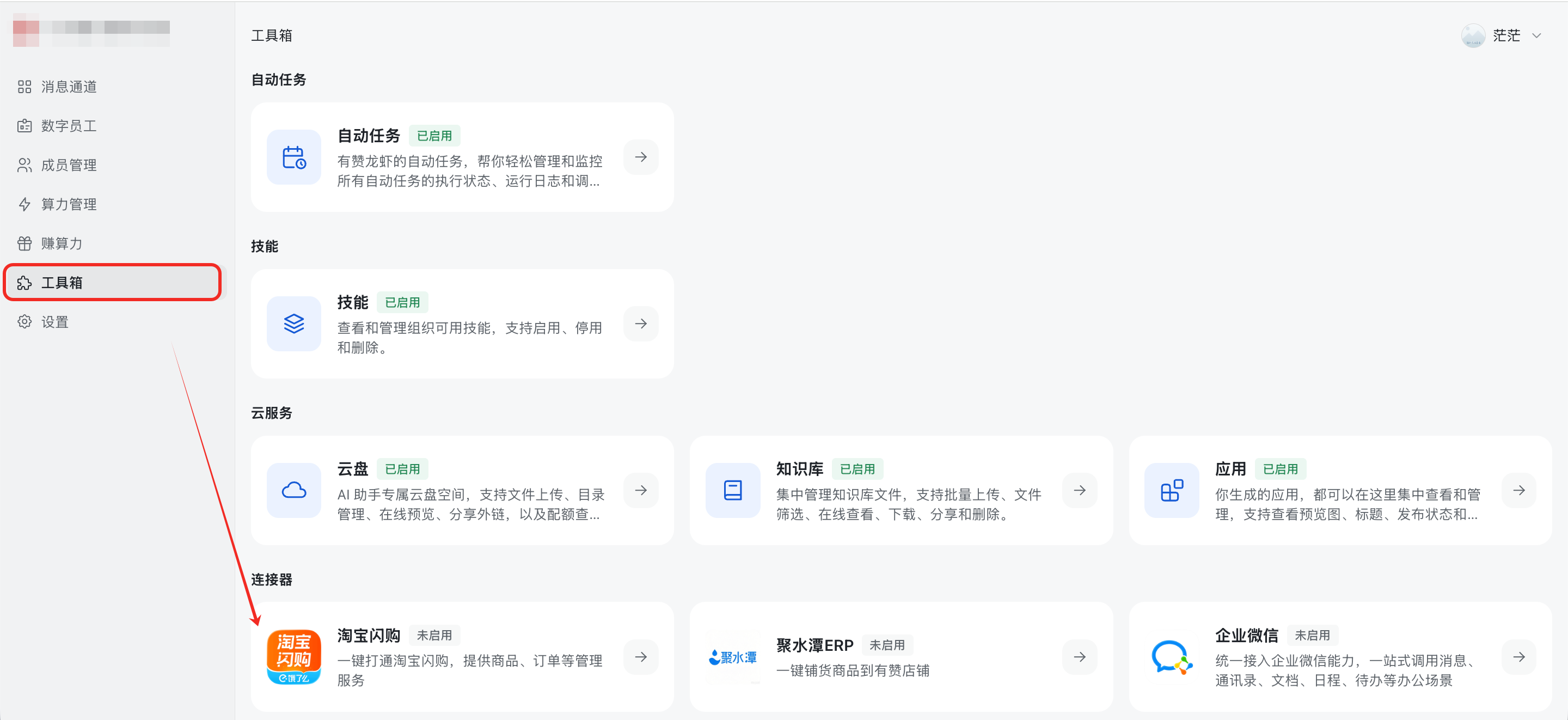
Task: Click the 连接器 section heading
Action: (x=272, y=579)
